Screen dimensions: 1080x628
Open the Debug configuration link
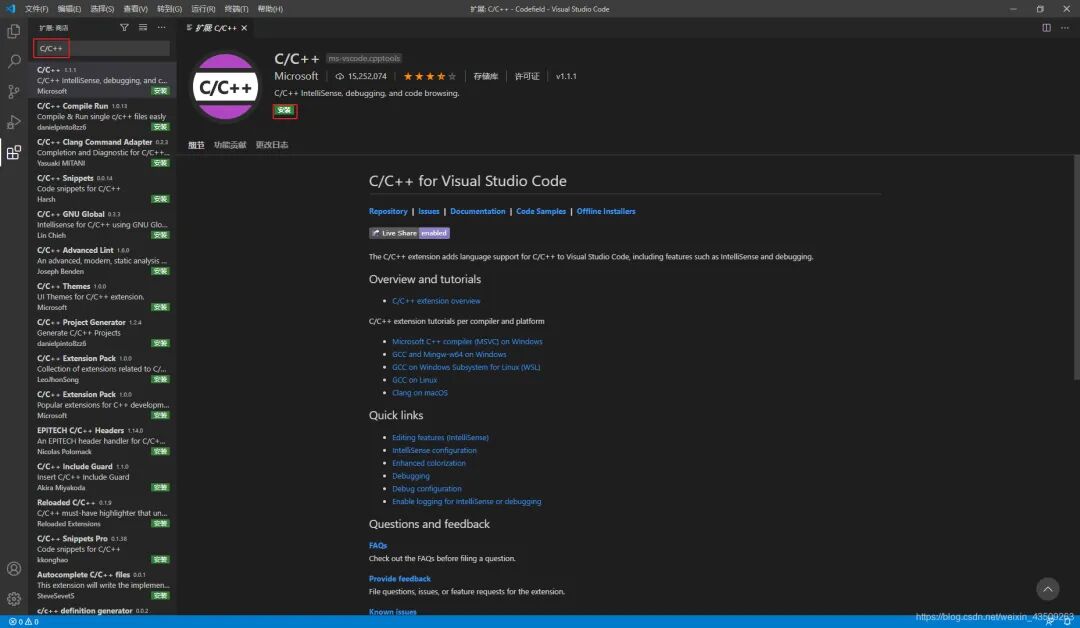[x=426, y=489]
